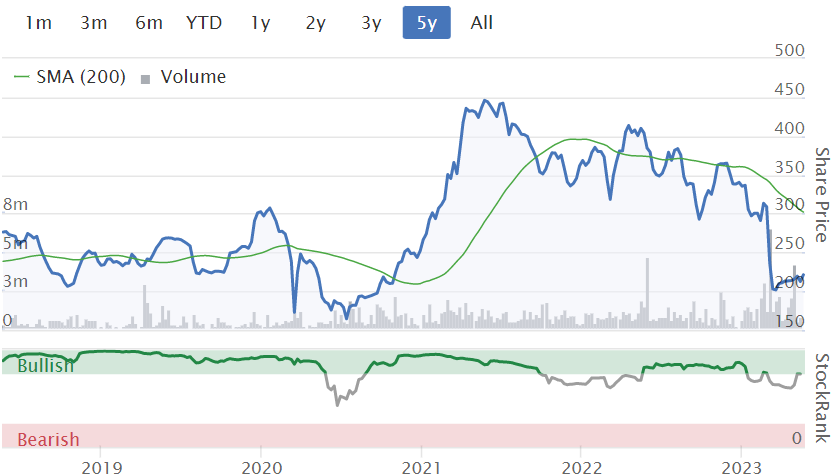Screen dimensions: 840x476
Task: Click the 250 share price axis value
Action: [790, 244]
